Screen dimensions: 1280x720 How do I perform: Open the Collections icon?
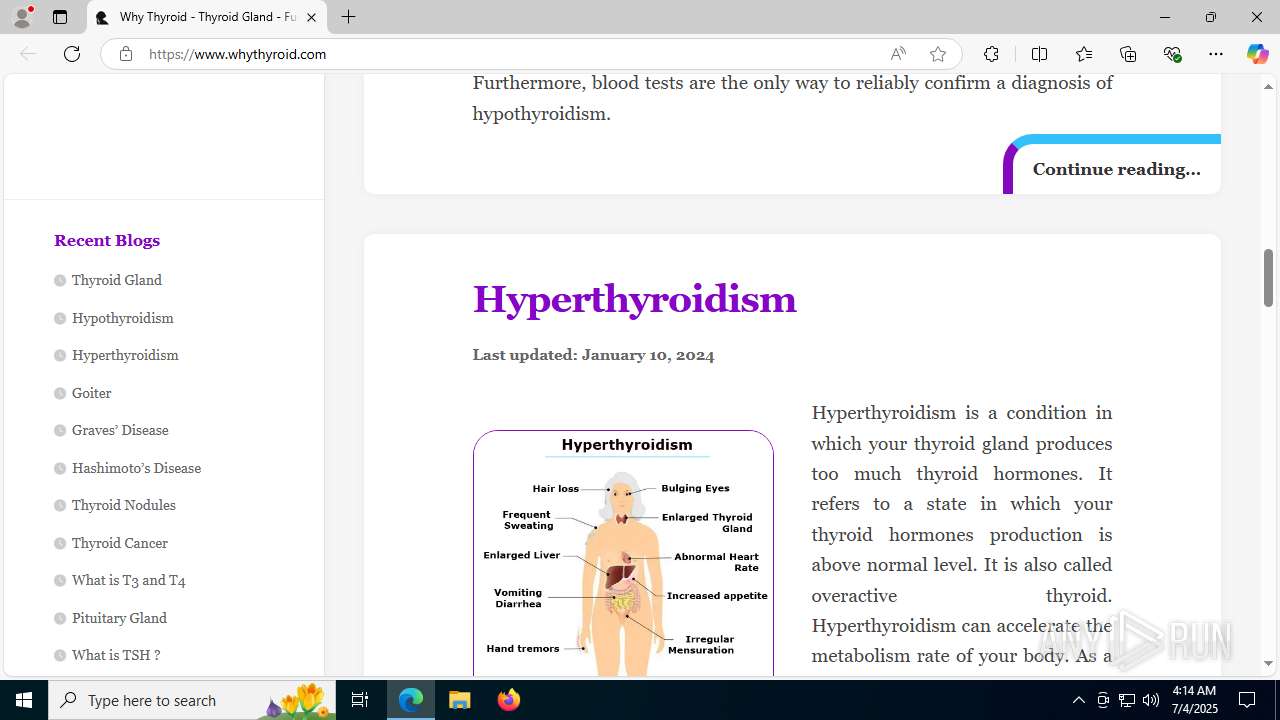click(1128, 54)
